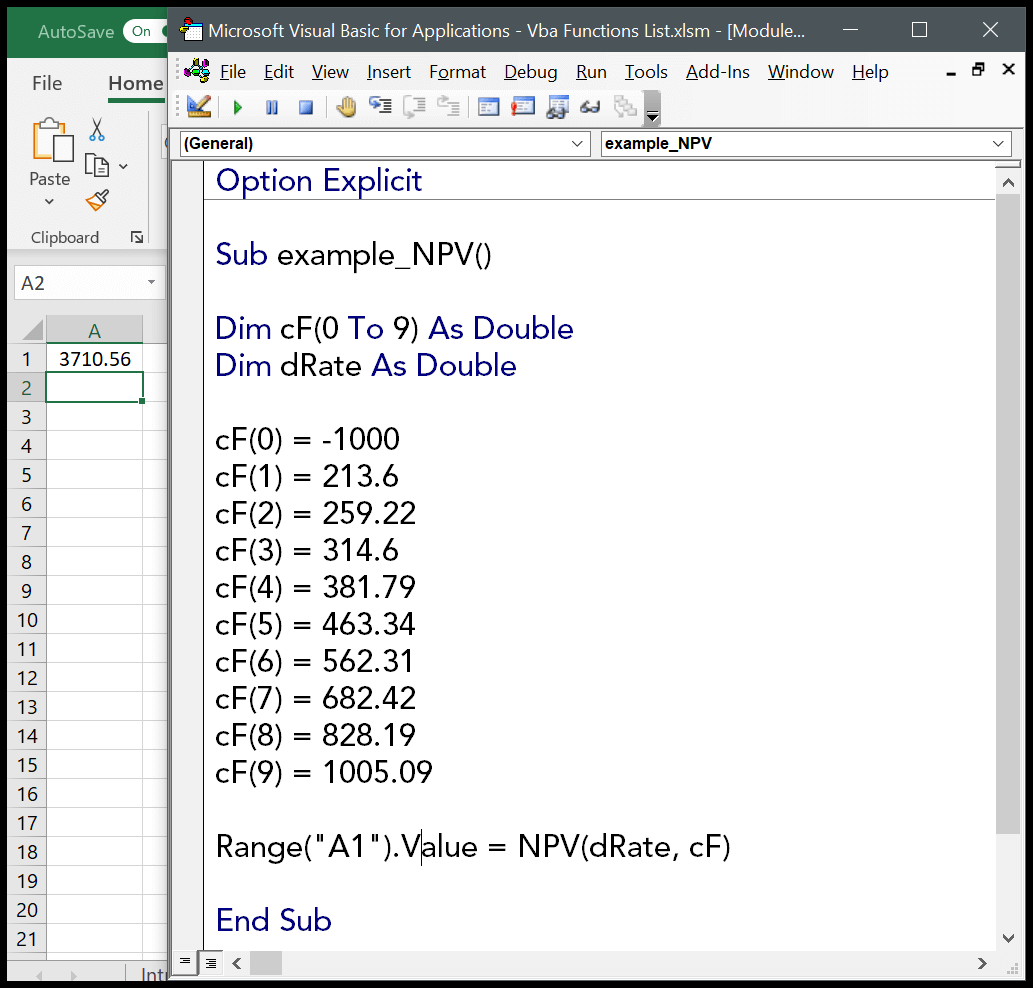Switch to Design Mode

pyautogui.click(x=198, y=106)
